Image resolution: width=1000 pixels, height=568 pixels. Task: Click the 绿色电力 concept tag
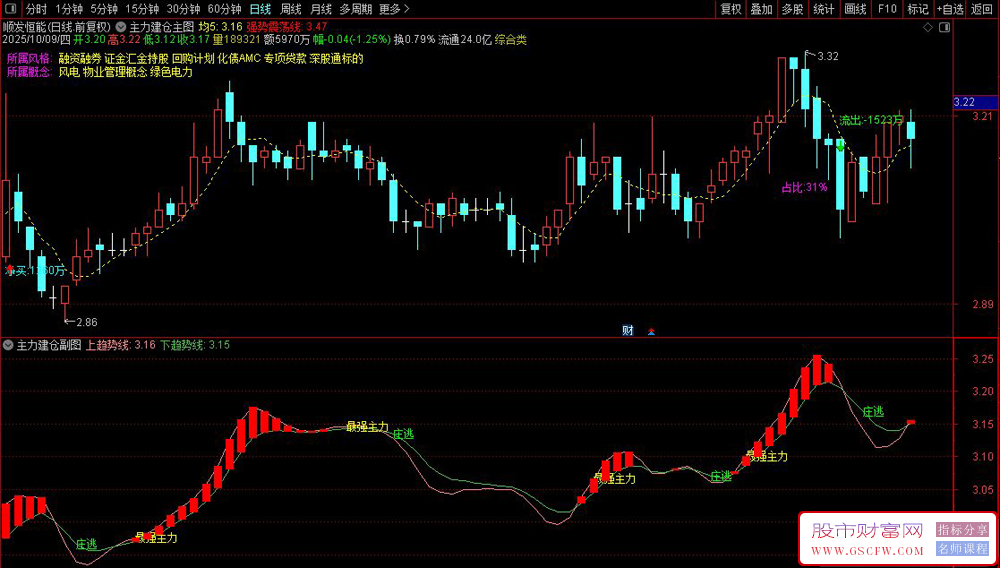click(x=172, y=72)
